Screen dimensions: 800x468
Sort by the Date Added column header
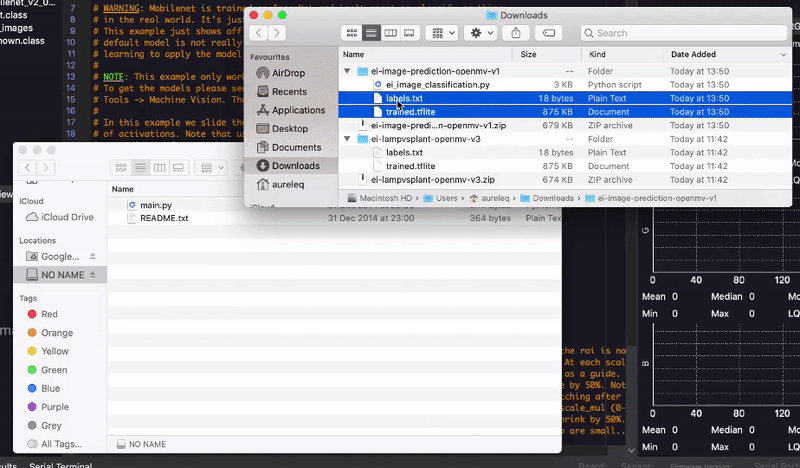[x=693, y=54]
